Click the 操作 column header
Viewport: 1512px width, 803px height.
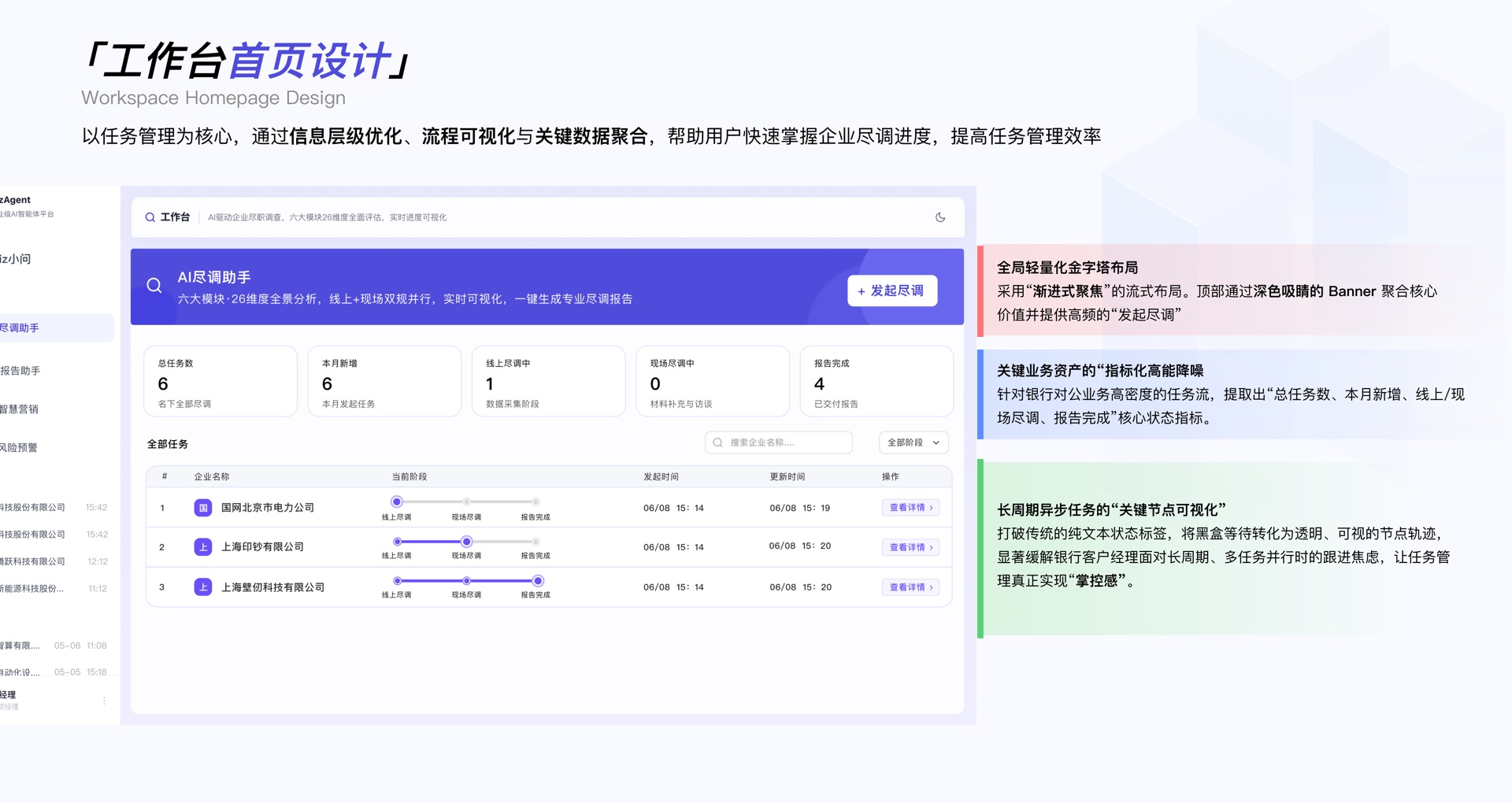coord(891,477)
